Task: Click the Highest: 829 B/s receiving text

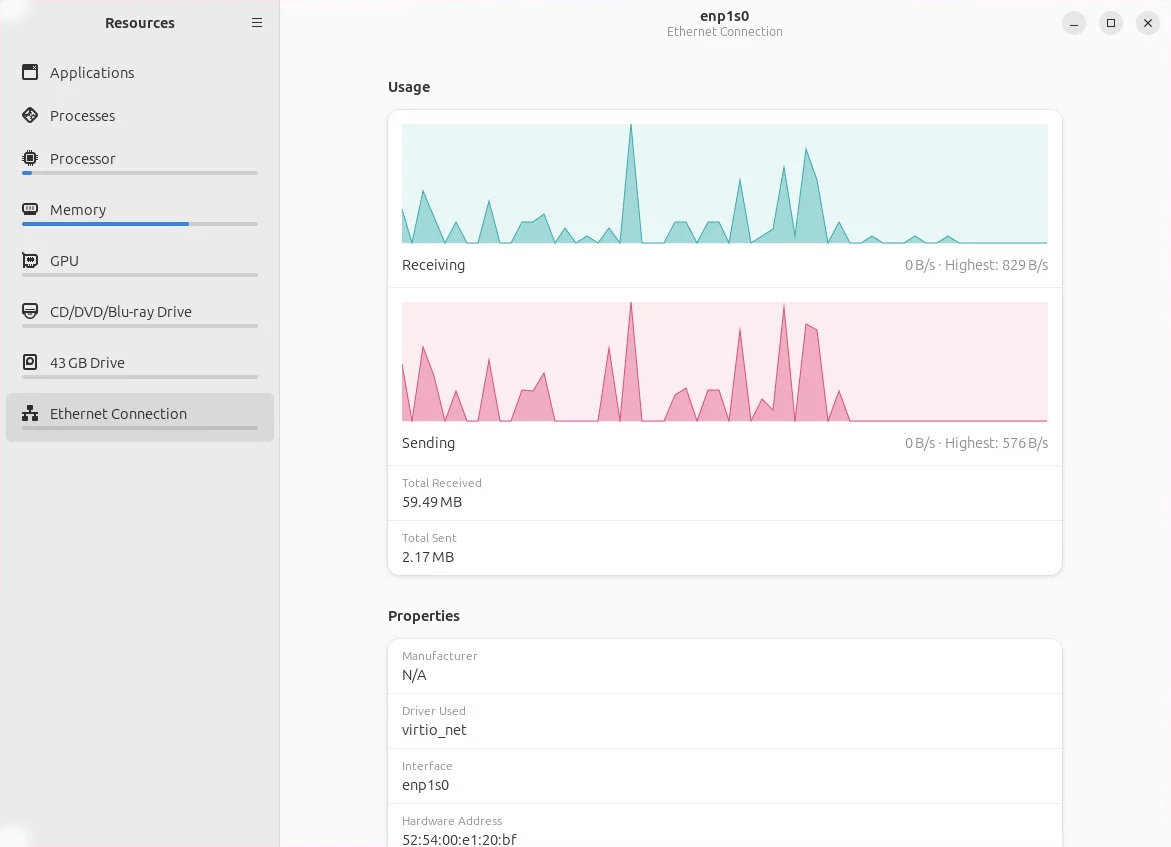Action: 996,265
